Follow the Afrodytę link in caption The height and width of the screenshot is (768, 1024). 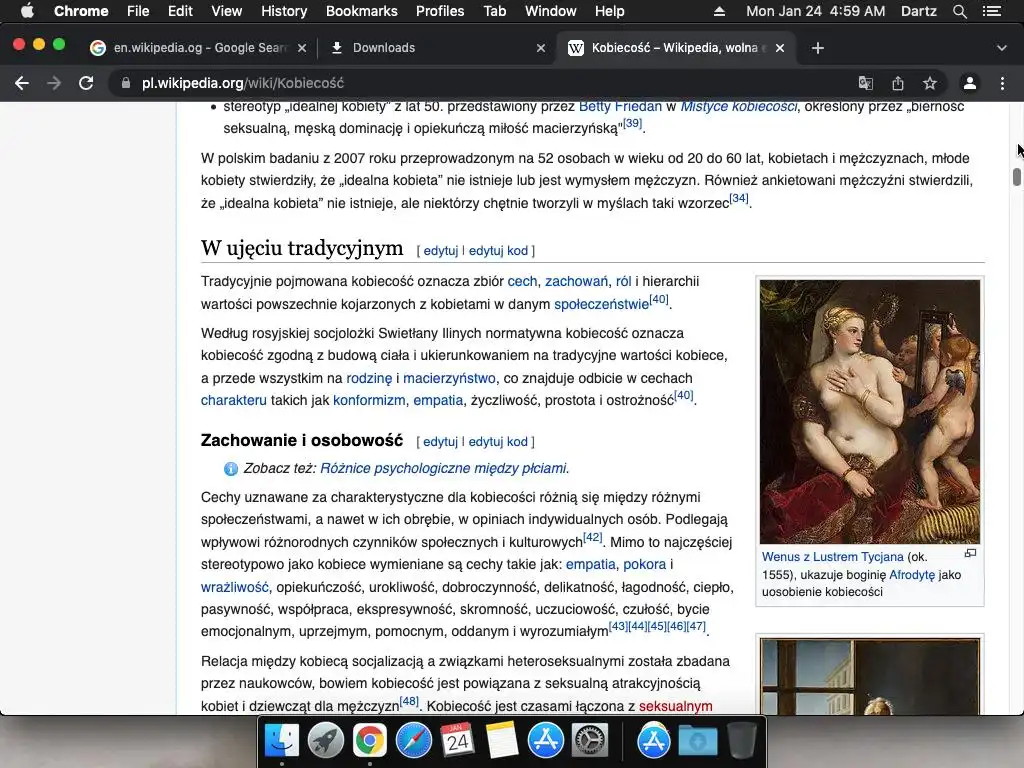[912, 575]
